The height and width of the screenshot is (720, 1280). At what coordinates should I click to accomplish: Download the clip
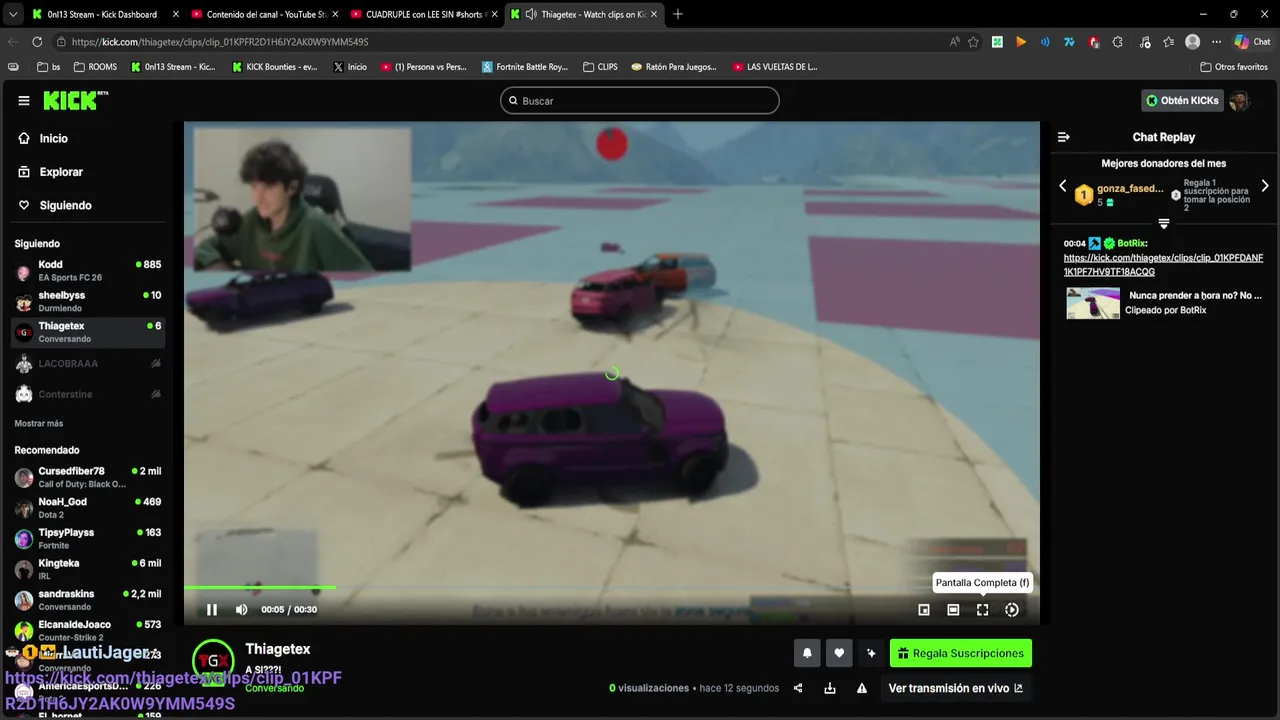[x=830, y=688]
